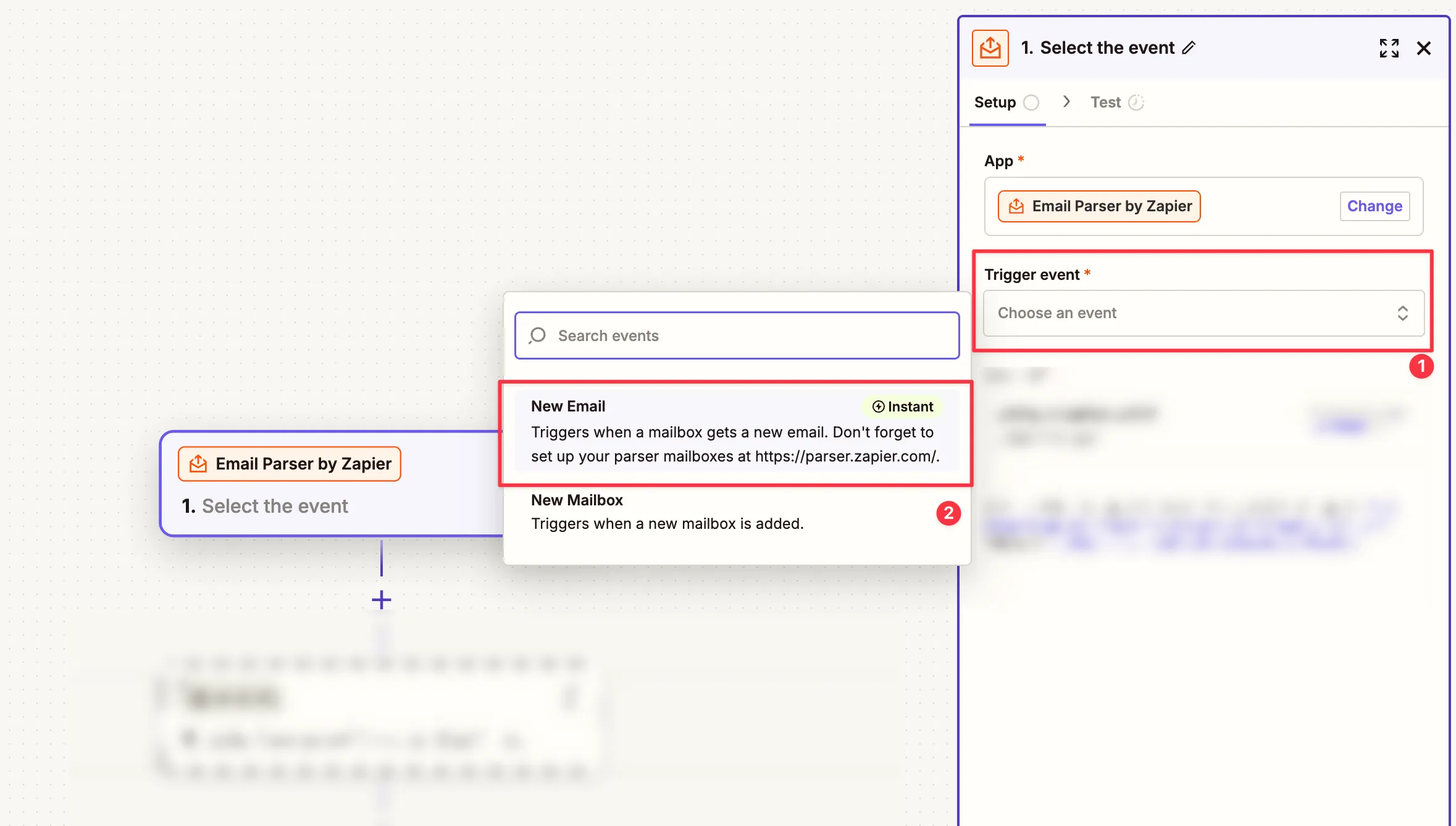
Task: Click the '1. Select the event' panel title
Action: (1097, 48)
